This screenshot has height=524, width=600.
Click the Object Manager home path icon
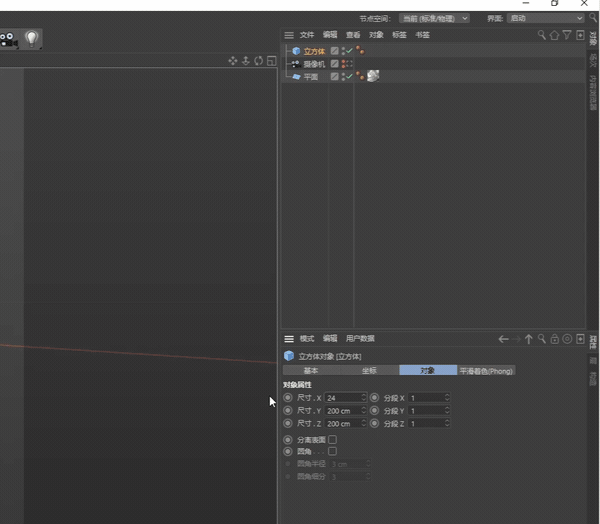[x=554, y=35]
